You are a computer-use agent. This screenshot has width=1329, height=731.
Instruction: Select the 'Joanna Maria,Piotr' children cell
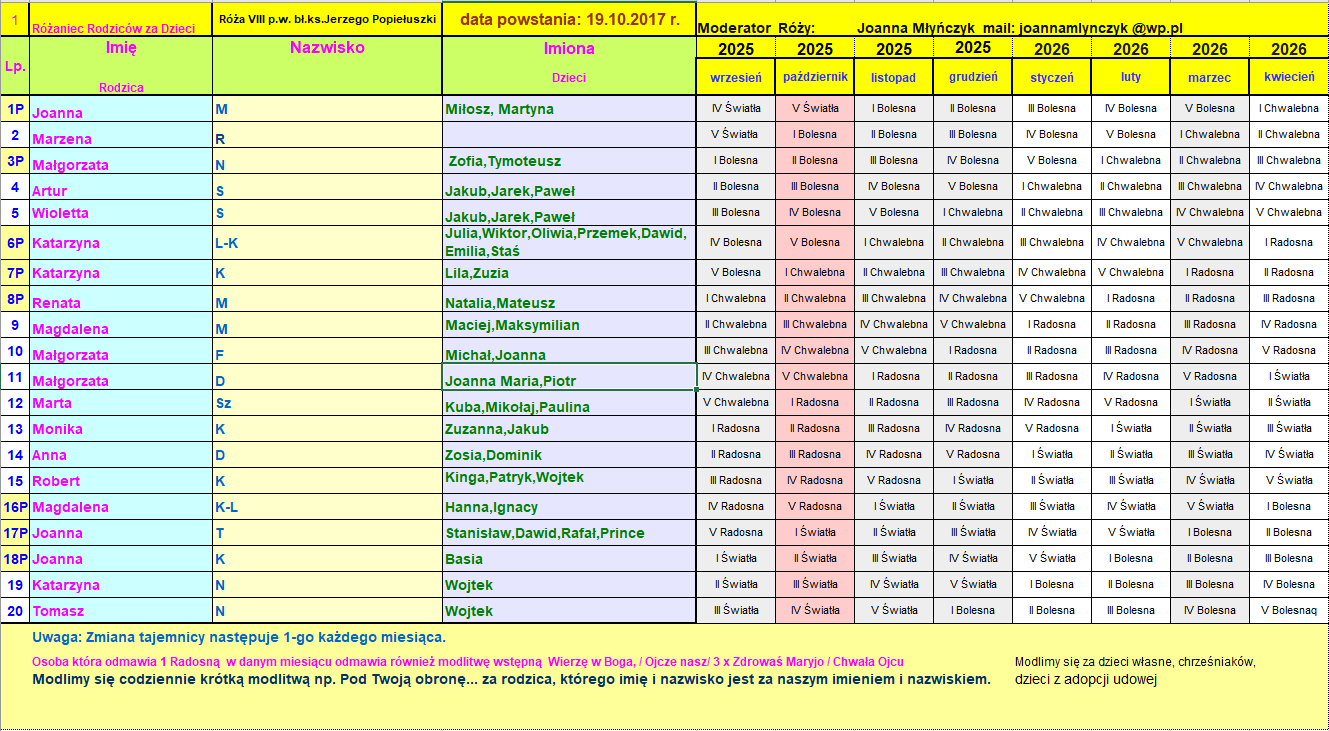[510, 380]
